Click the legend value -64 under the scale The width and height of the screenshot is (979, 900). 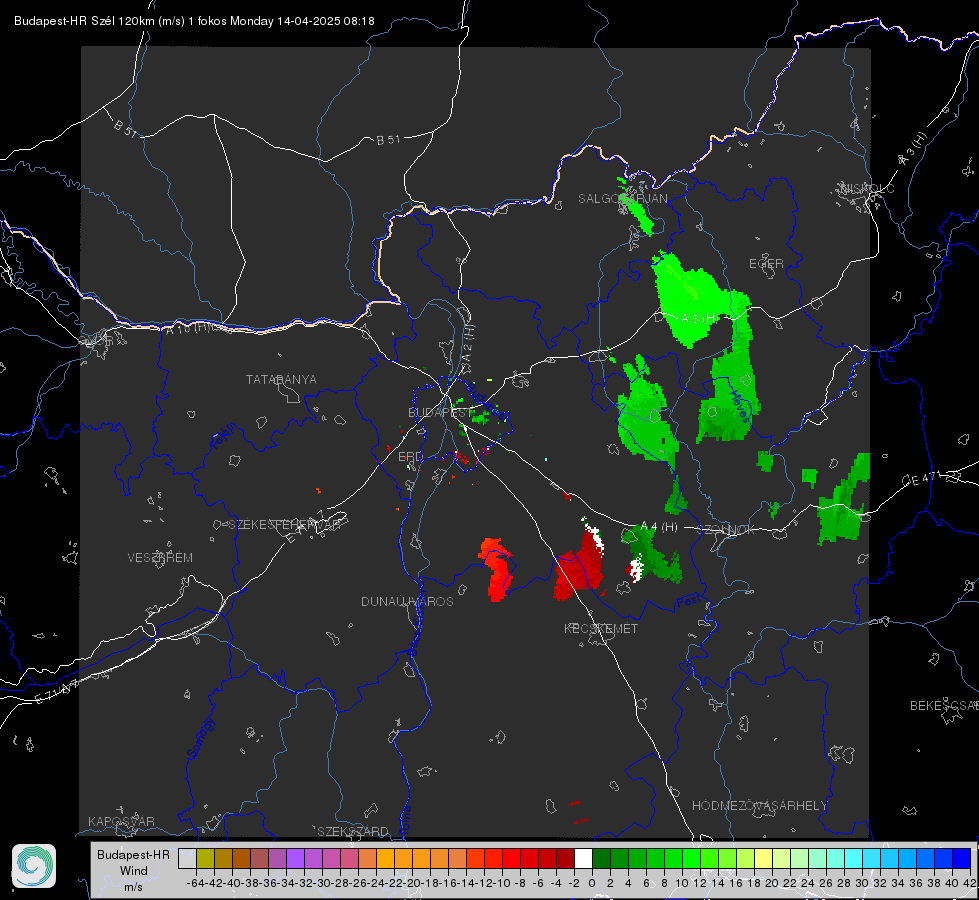tap(196, 883)
